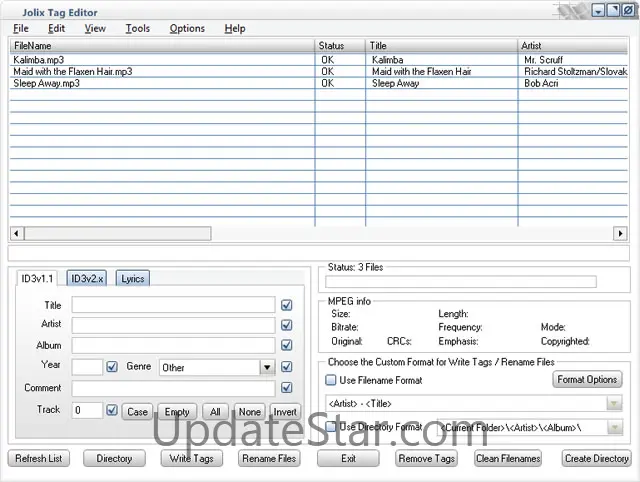Toggle the Genre field checkbox
The width and height of the screenshot is (640, 482).
287,366
